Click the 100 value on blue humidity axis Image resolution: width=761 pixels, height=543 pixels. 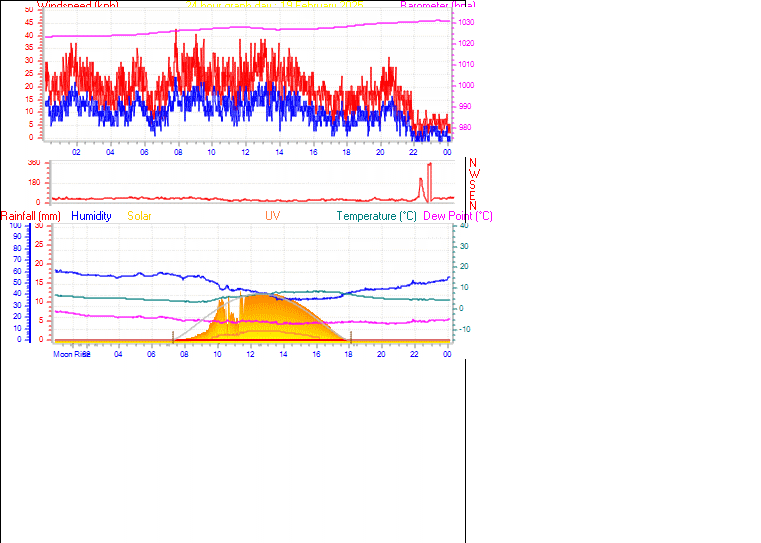click(16, 226)
